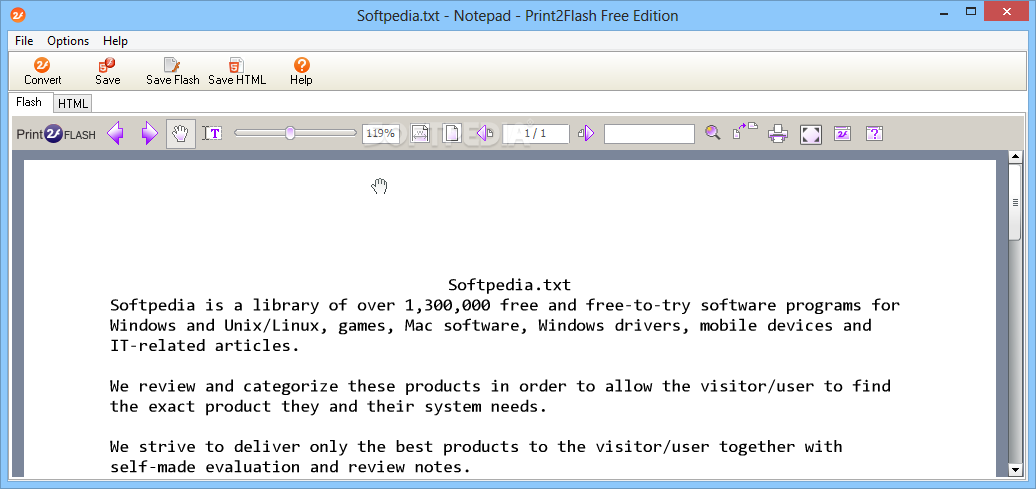Click the app icon in the title bar
The height and width of the screenshot is (489, 1036).
(18, 15)
